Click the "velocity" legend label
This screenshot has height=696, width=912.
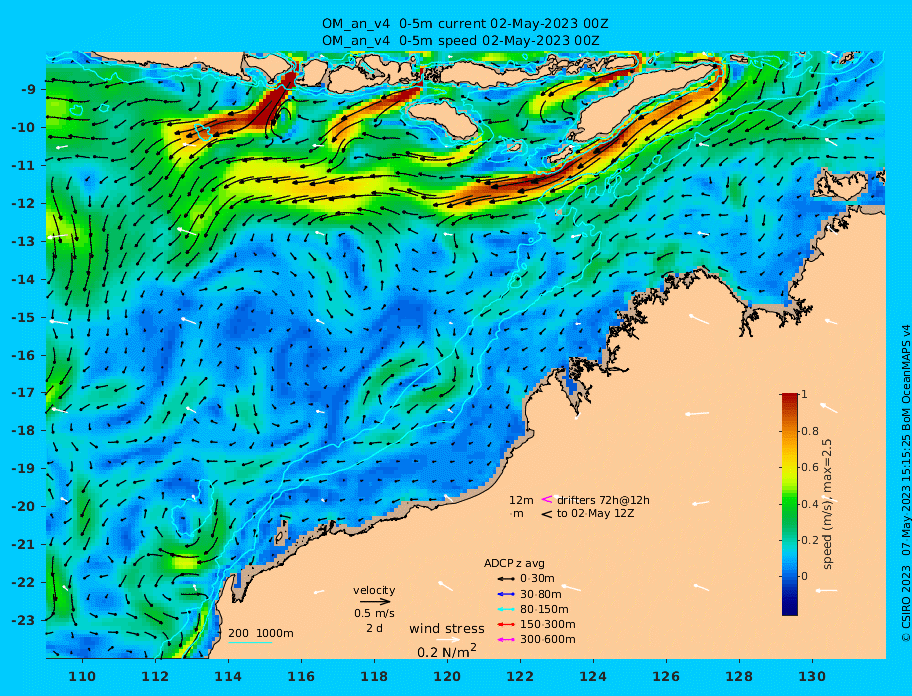click(374, 590)
